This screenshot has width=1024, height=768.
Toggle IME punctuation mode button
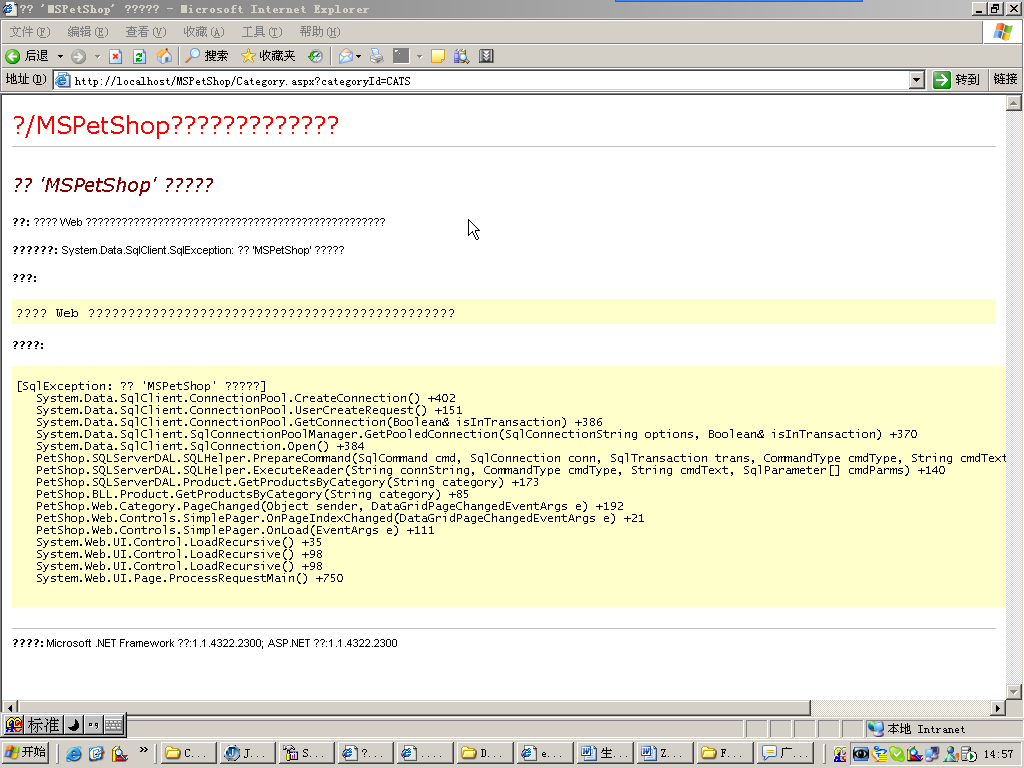tap(93, 725)
